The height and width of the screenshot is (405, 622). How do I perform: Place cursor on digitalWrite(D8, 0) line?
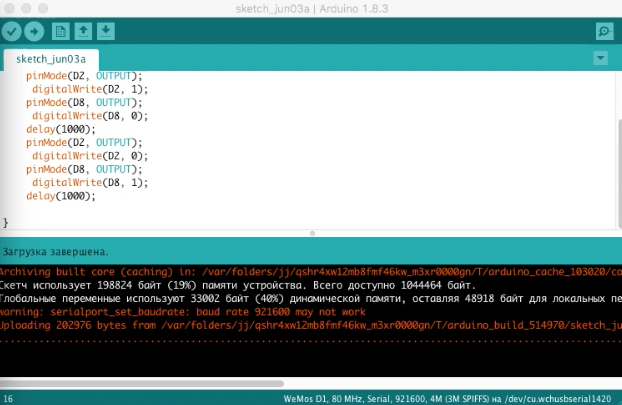pos(90,115)
